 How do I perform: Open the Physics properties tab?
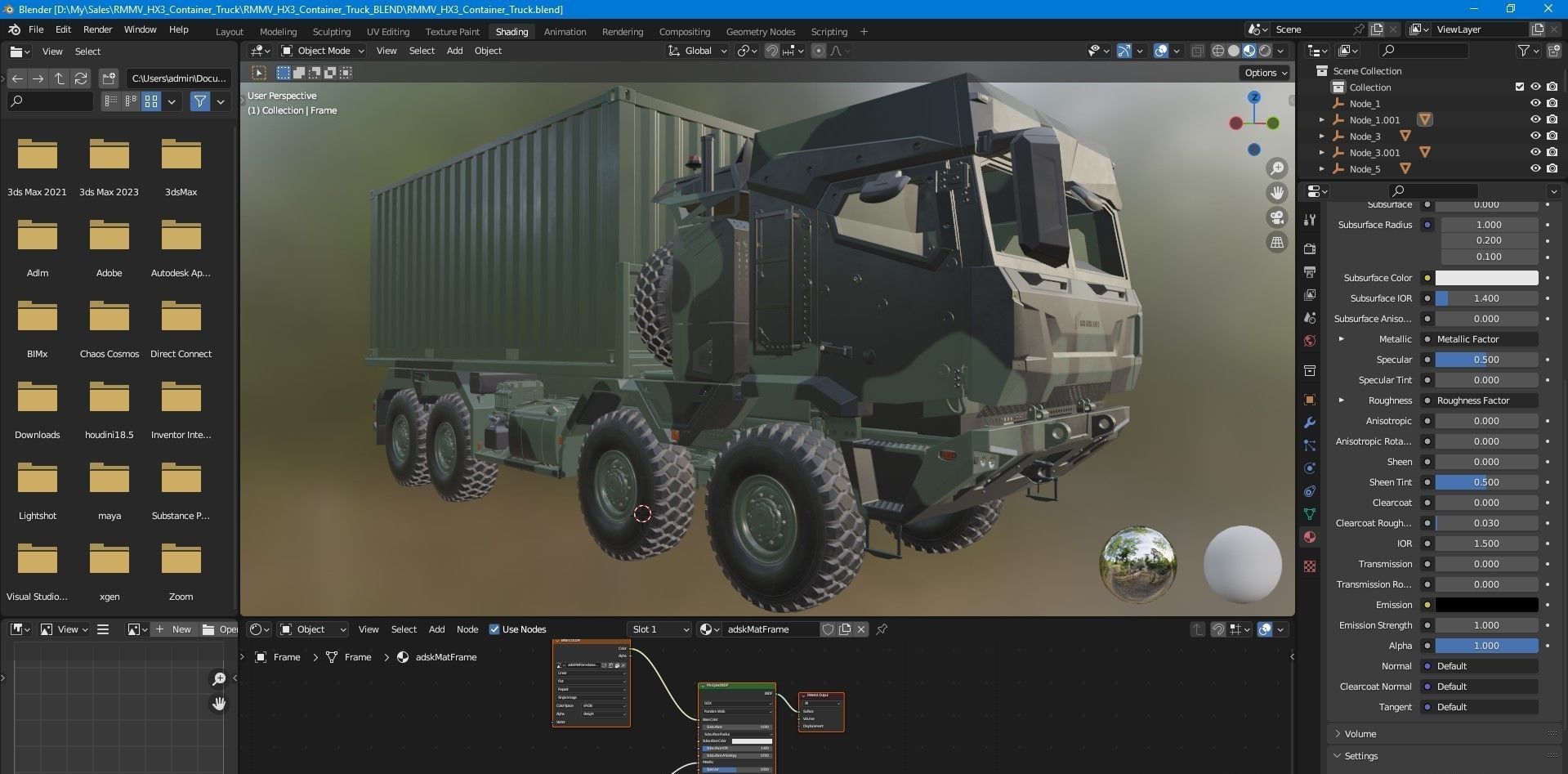click(x=1310, y=468)
